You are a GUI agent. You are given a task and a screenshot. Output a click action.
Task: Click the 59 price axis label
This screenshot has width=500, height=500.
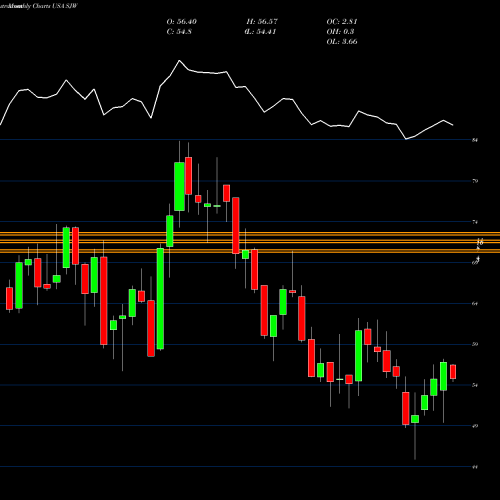pos(475,344)
